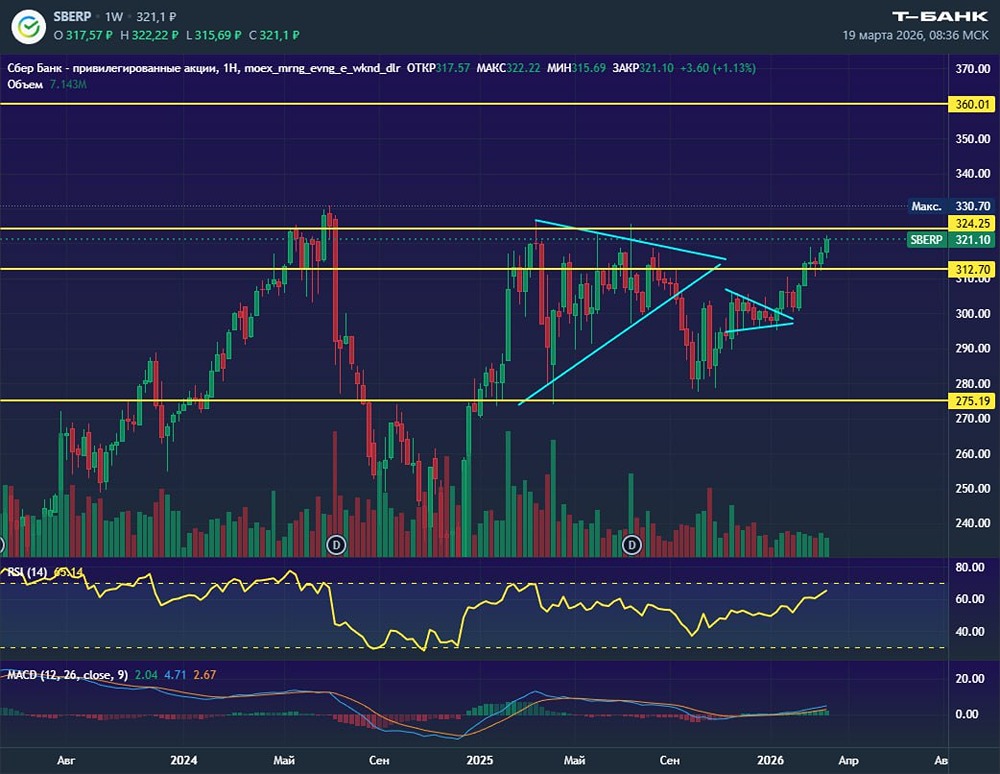Click the 370.00 price axis label

click(973, 69)
